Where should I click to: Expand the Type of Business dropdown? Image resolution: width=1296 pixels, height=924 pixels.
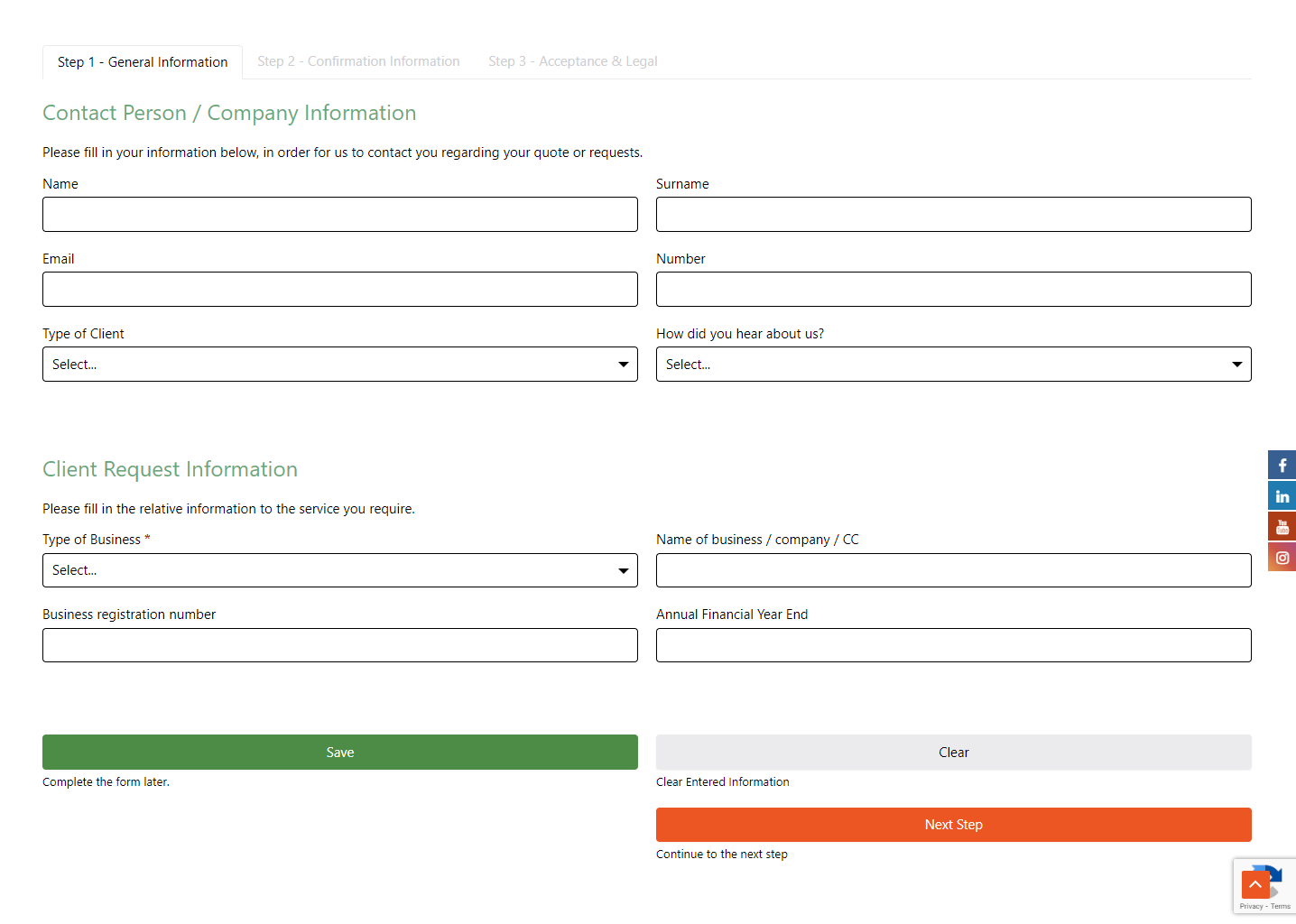click(339, 570)
